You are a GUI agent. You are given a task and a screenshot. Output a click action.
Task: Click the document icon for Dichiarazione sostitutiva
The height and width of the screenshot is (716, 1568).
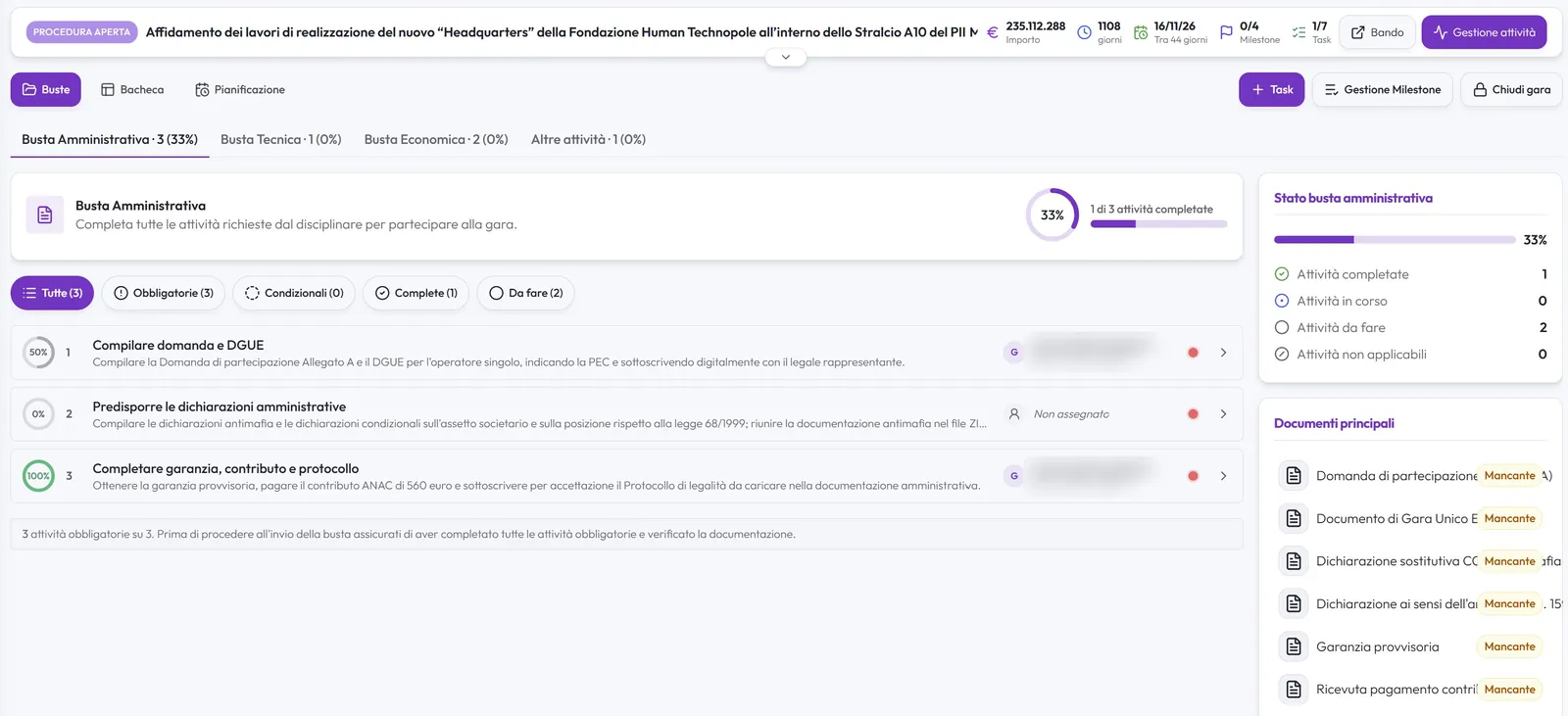click(x=1294, y=561)
